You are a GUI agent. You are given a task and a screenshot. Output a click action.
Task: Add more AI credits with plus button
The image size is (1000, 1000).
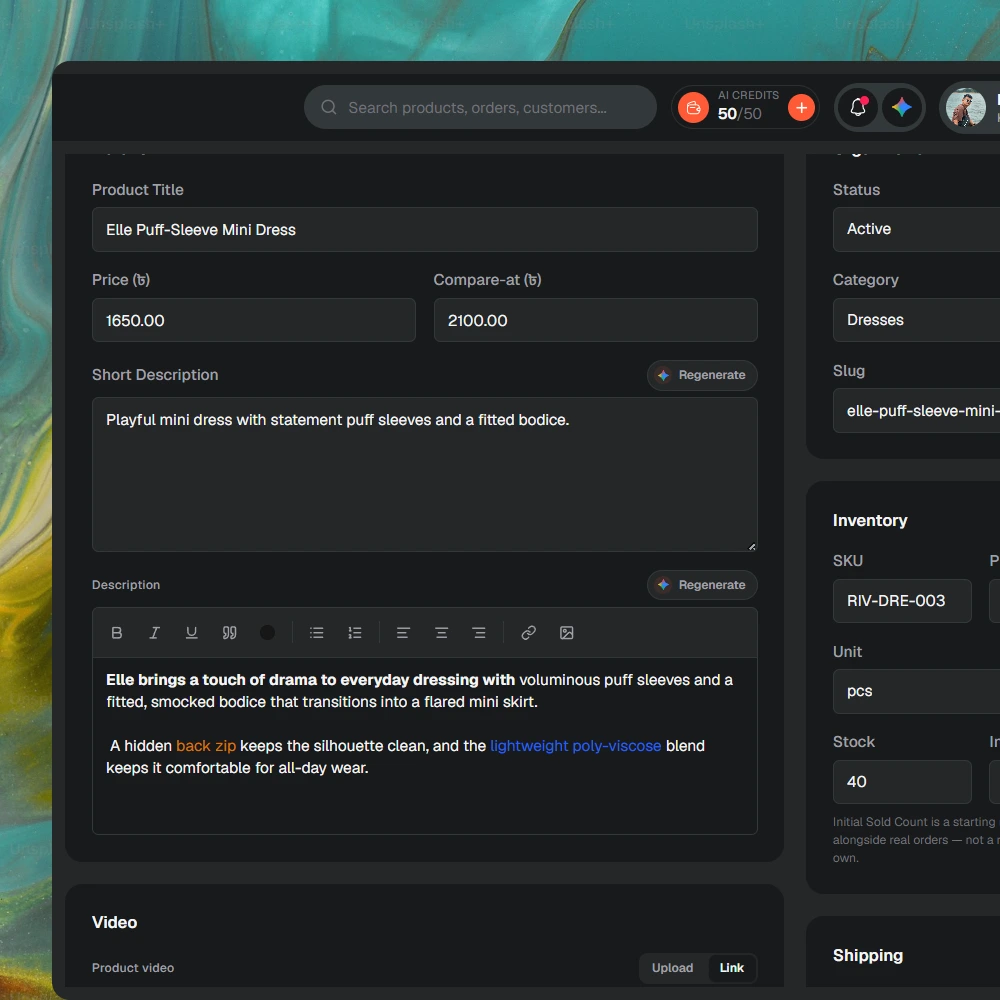(802, 107)
